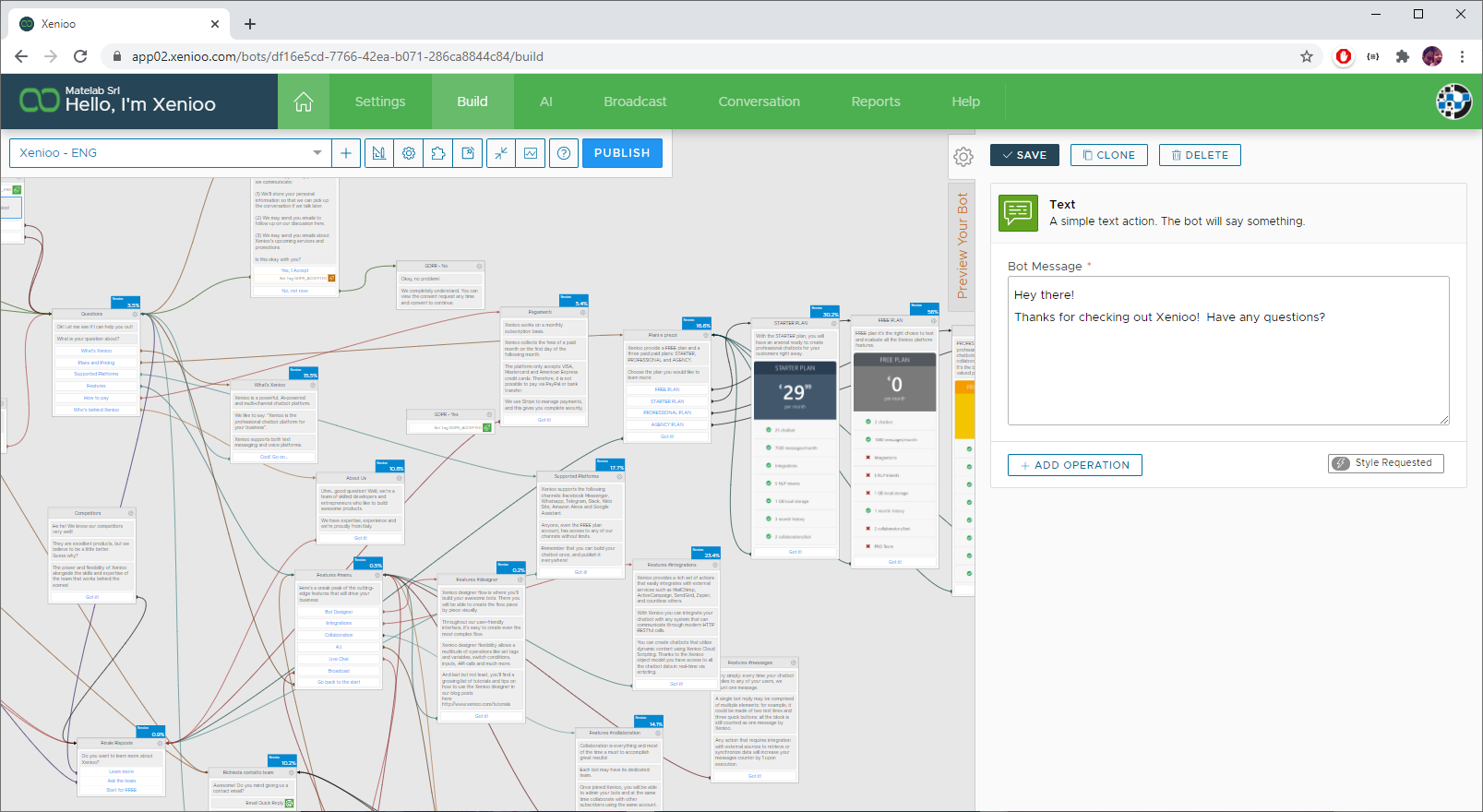The height and width of the screenshot is (812, 1483).
Task: Click the user avatar in header
Action: 1453,101
